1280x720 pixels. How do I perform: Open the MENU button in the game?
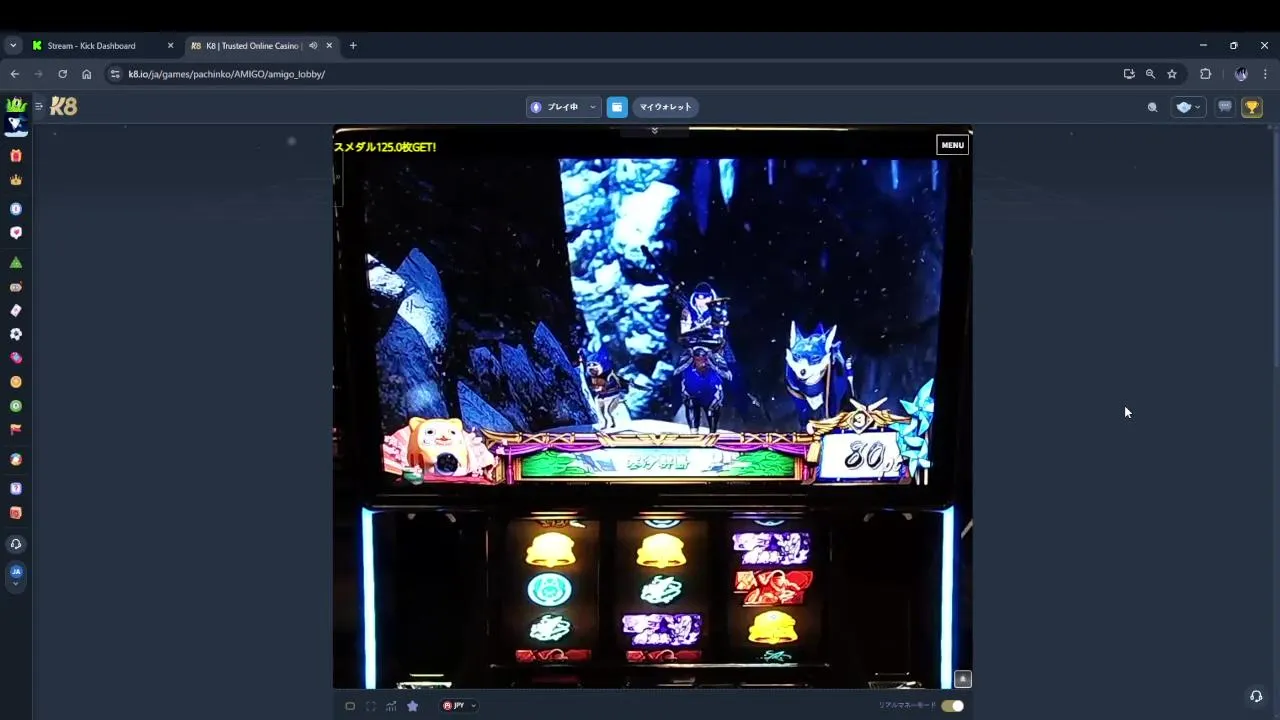952,145
